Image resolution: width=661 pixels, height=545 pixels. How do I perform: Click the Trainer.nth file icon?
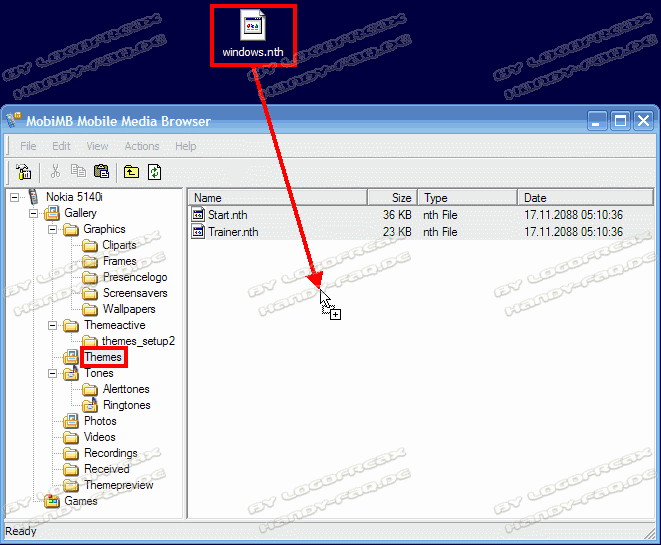[x=198, y=231]
